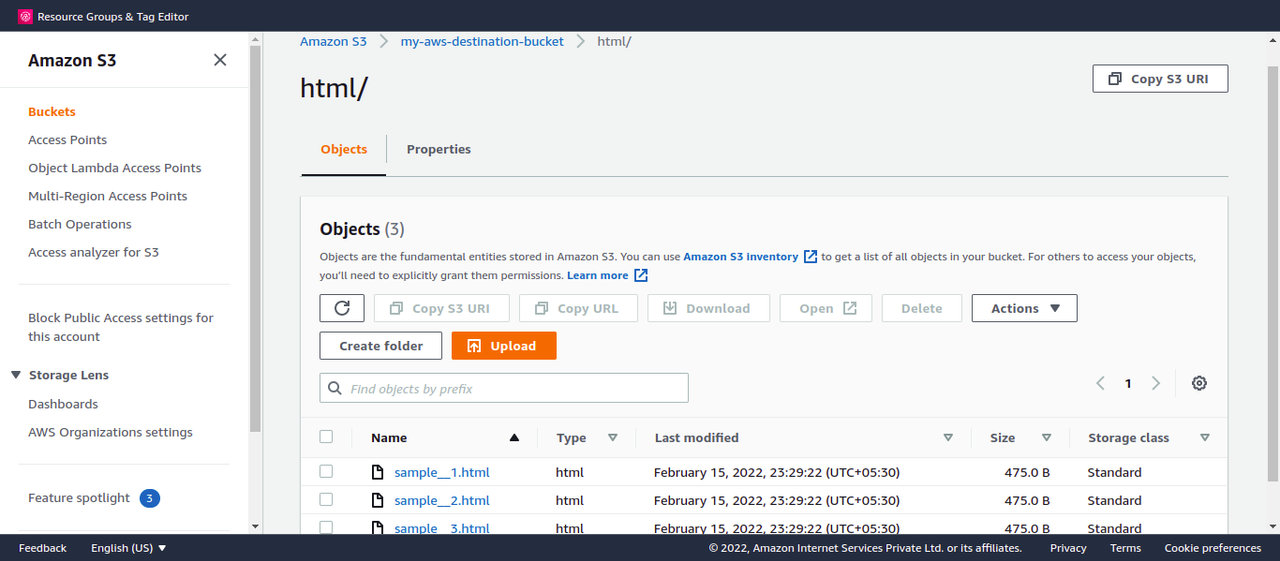Image resolution: width=1280 pixels, height=561 pixels.
Task: Open Multi-Region Access Points
Action: (x=108, y=196)
